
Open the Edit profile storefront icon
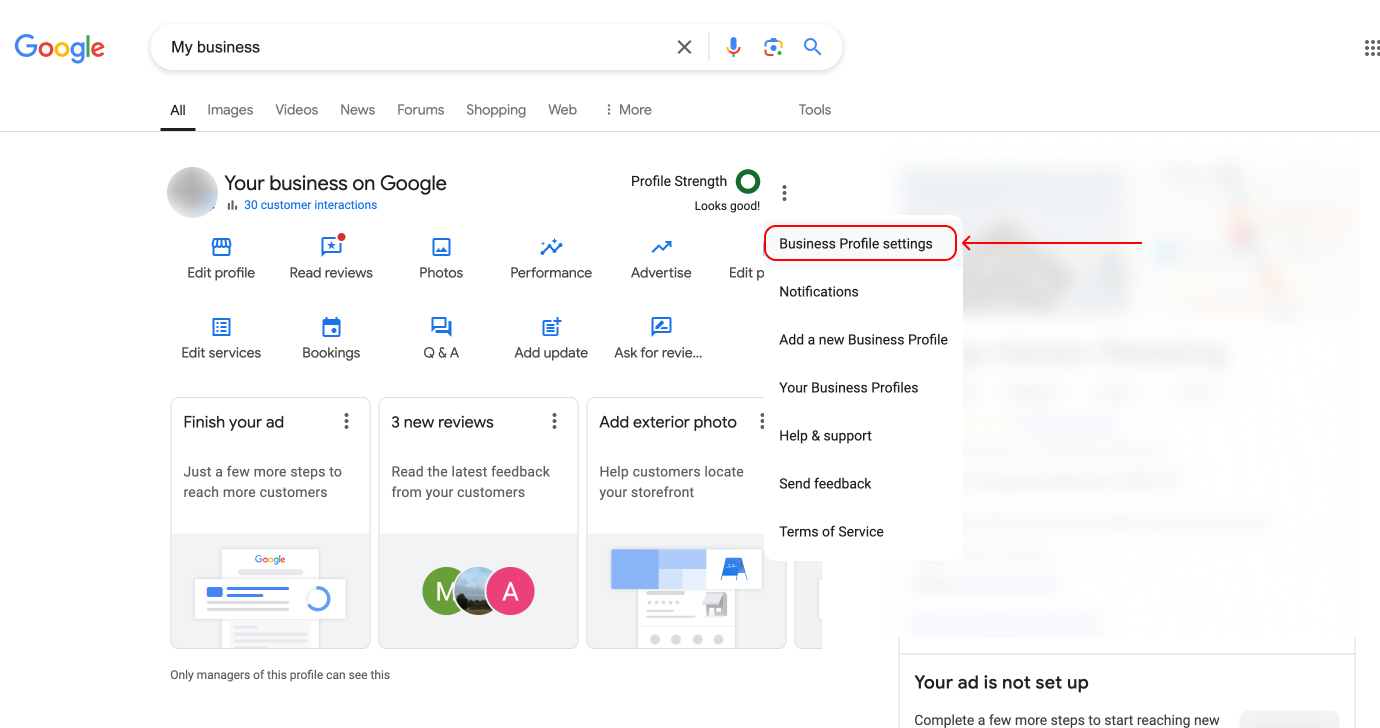pyautogui.click(x=221, y=247)
